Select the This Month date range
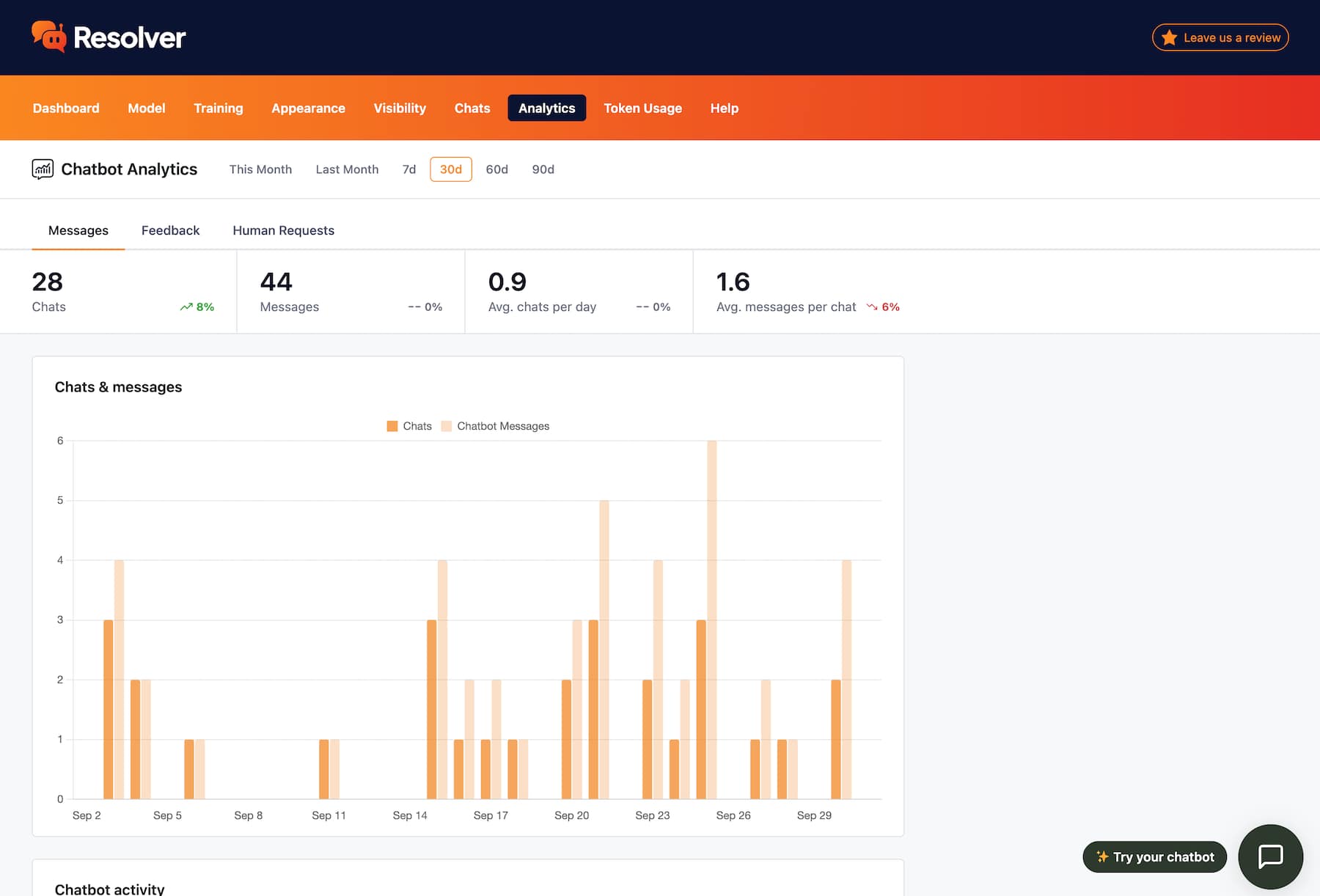This screenshot has width=1320, height=896. pos(260,169)
